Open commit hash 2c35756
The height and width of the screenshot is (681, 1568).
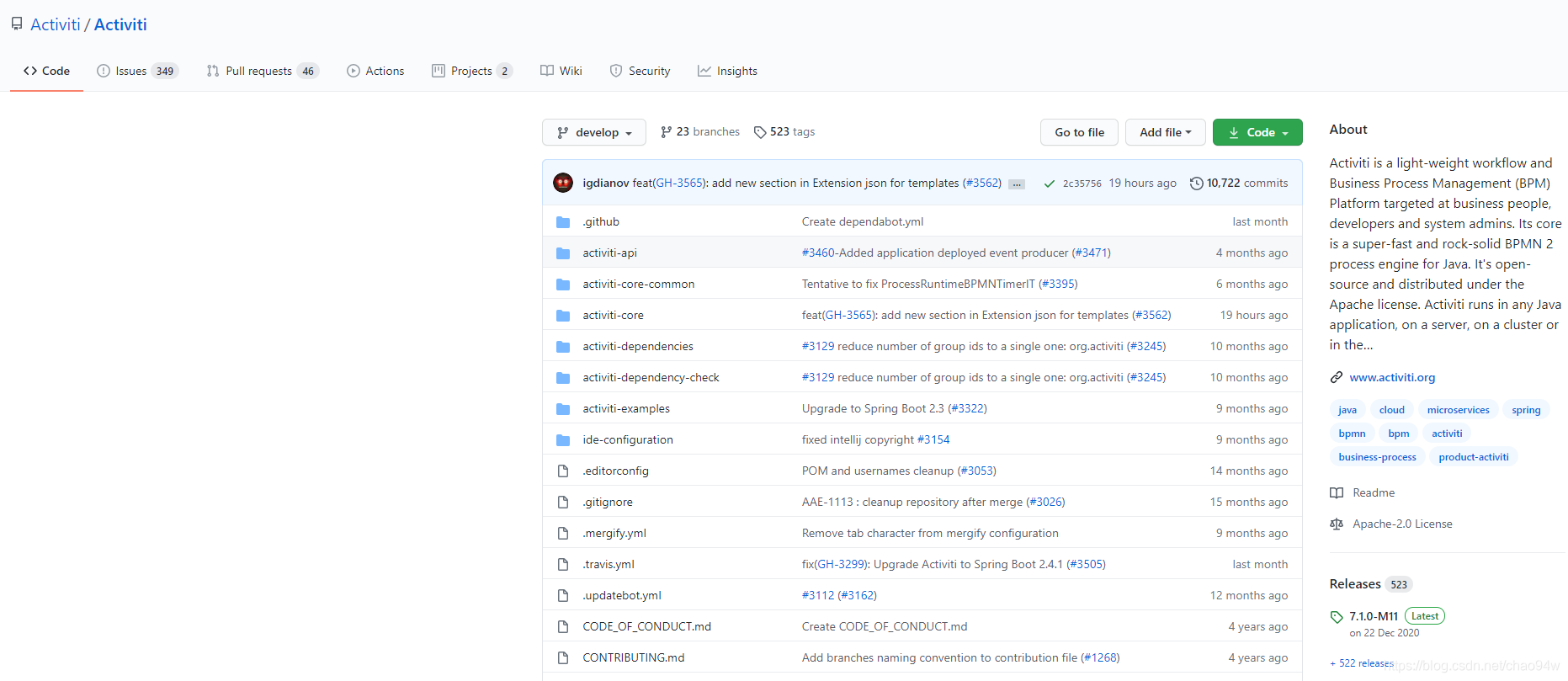(x=1082, y=184)
